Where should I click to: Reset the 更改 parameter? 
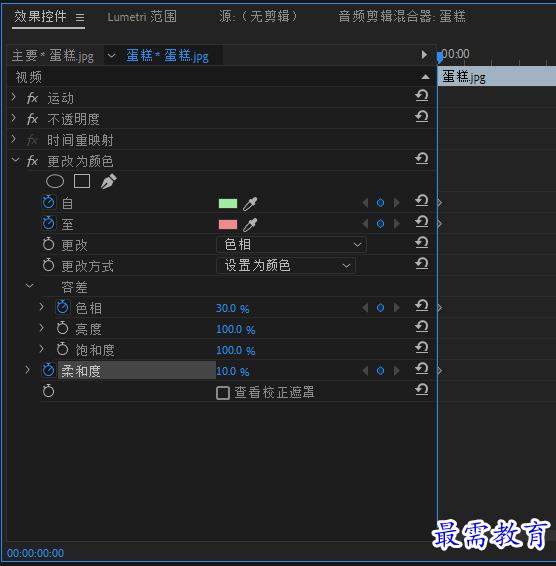click(x=421, y=243)
